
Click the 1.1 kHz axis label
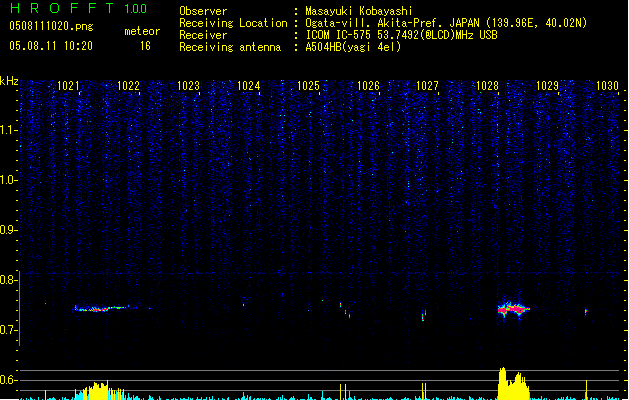tap(8, 130)
